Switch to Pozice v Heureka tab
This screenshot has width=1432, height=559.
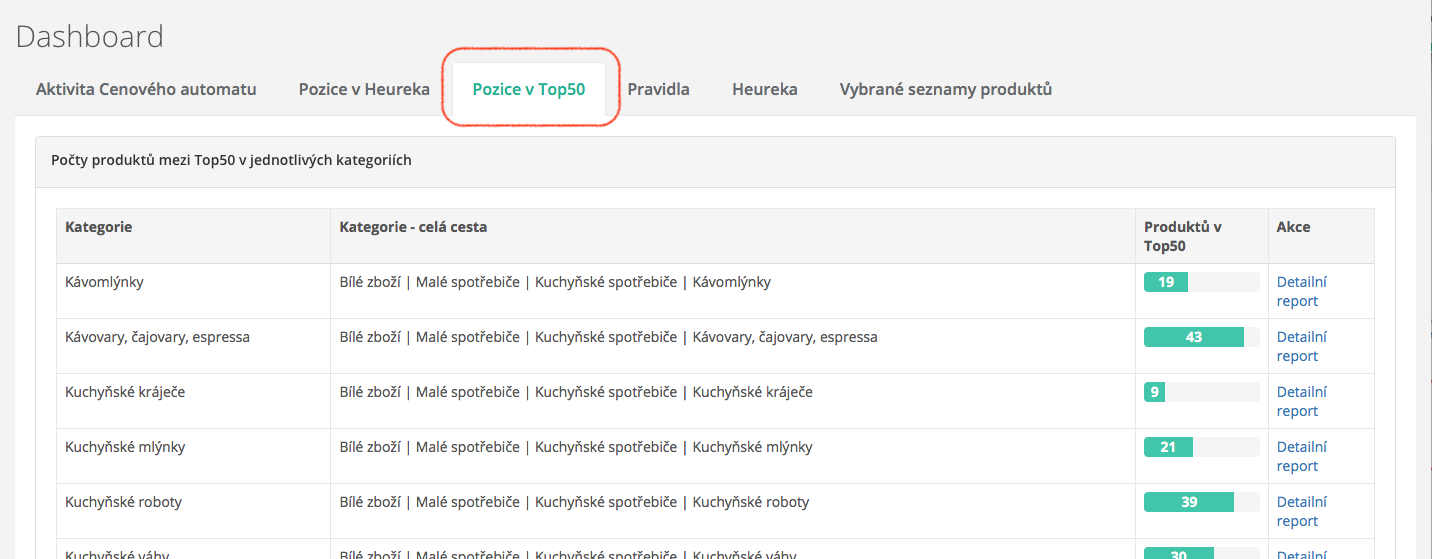point(364,89)
